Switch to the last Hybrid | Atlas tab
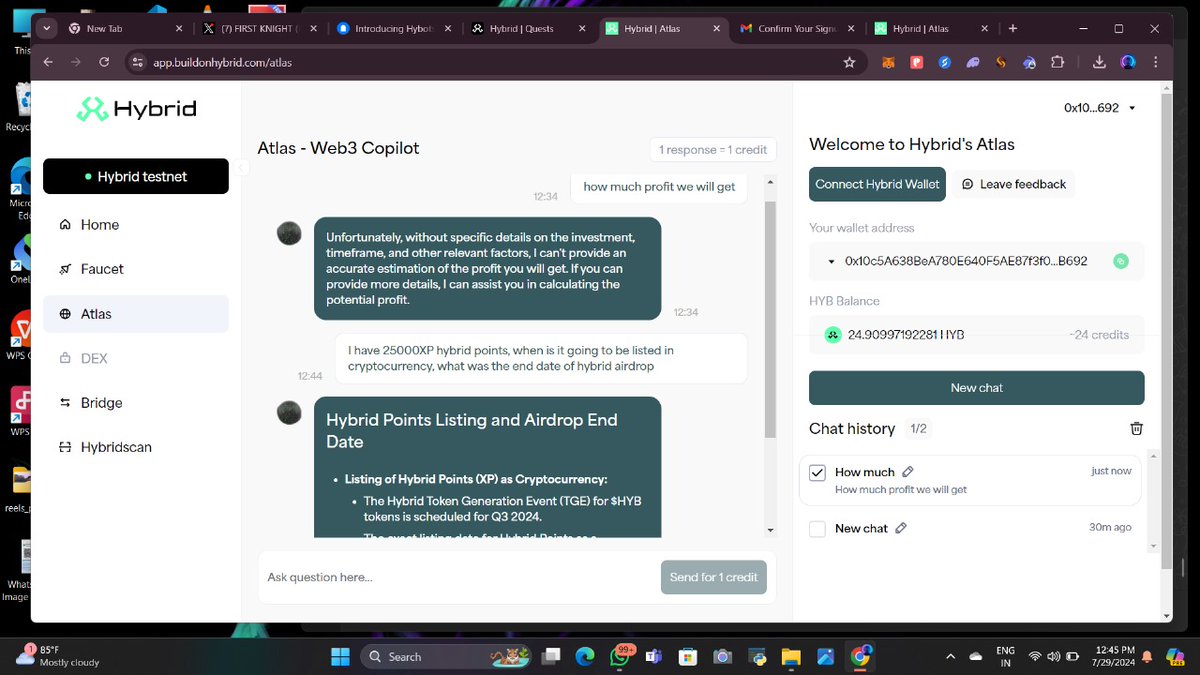The image size is (1200, 675). pos(931,29)
